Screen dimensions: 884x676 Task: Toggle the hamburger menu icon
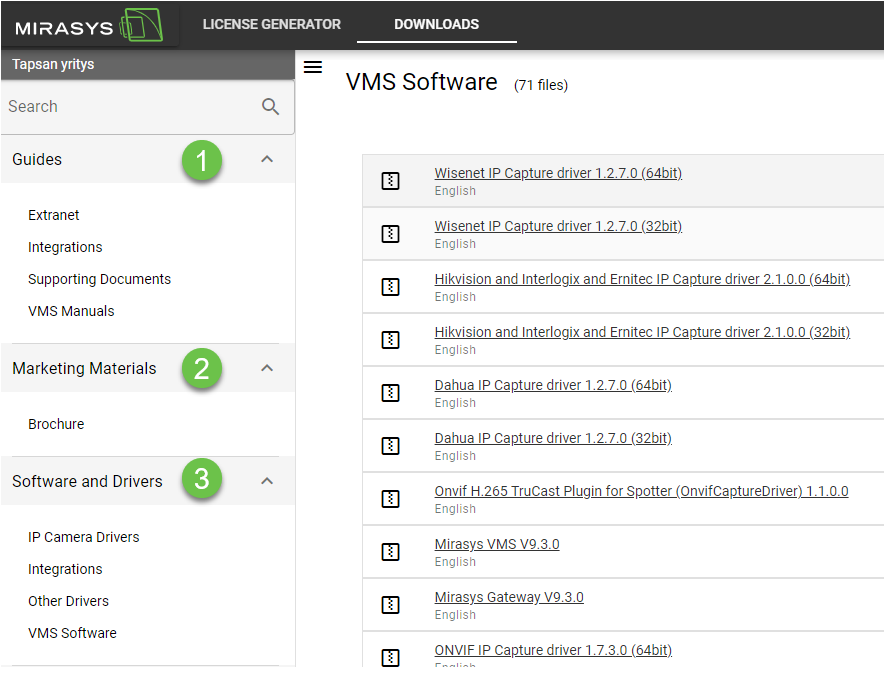point(313,67)
